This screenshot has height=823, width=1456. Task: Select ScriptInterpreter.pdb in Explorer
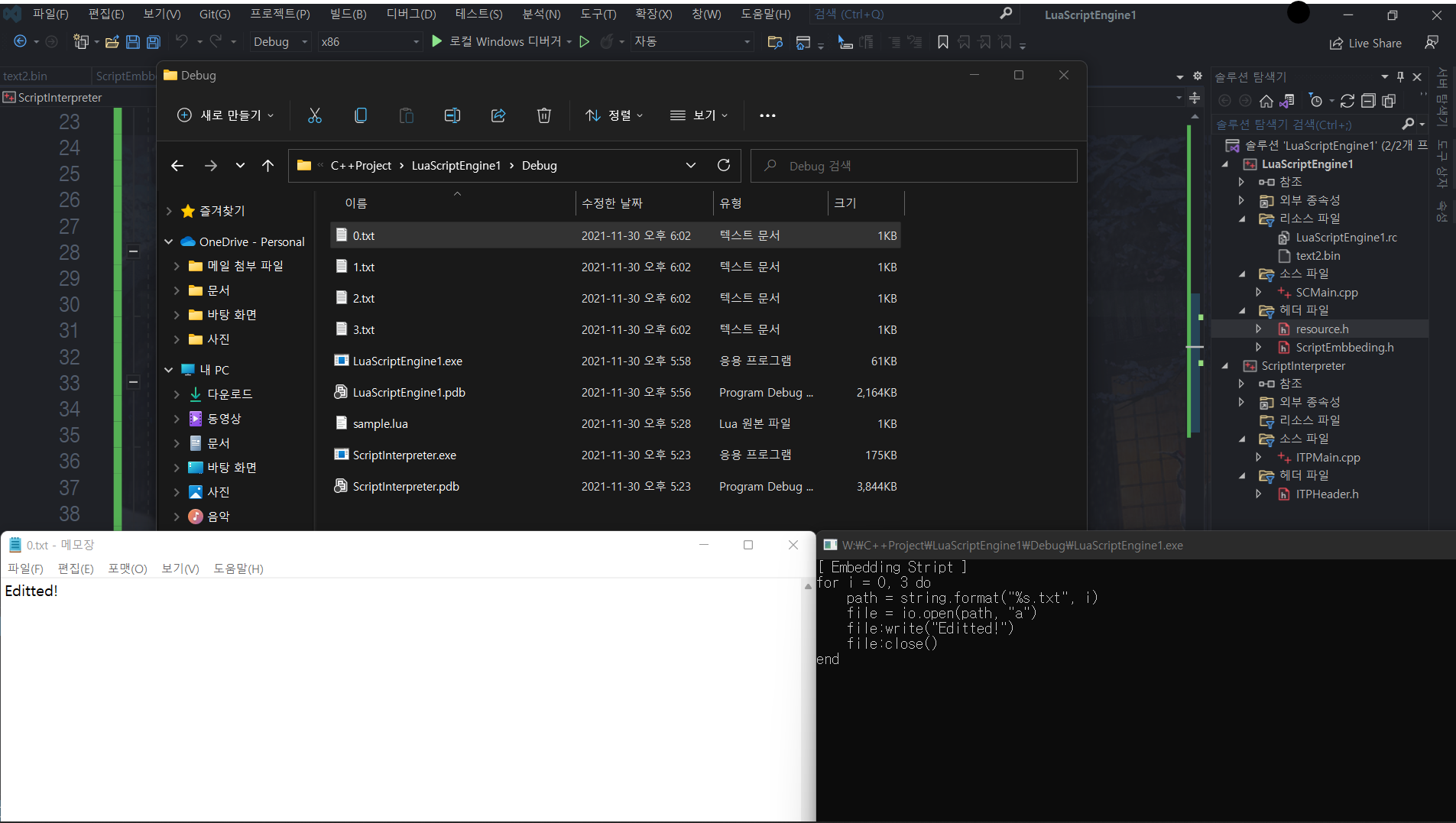click(x=615, y=486)
